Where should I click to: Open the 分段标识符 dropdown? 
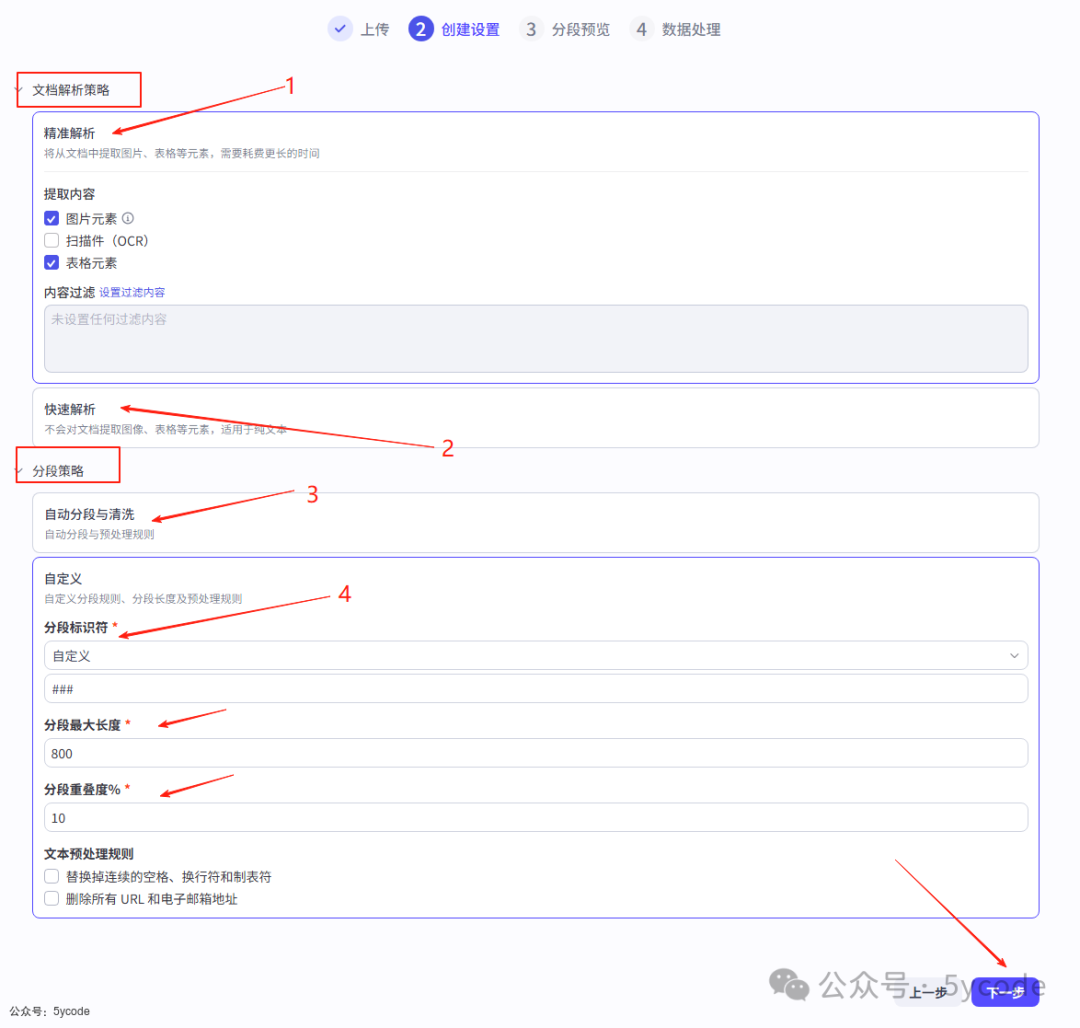(535, 655)
